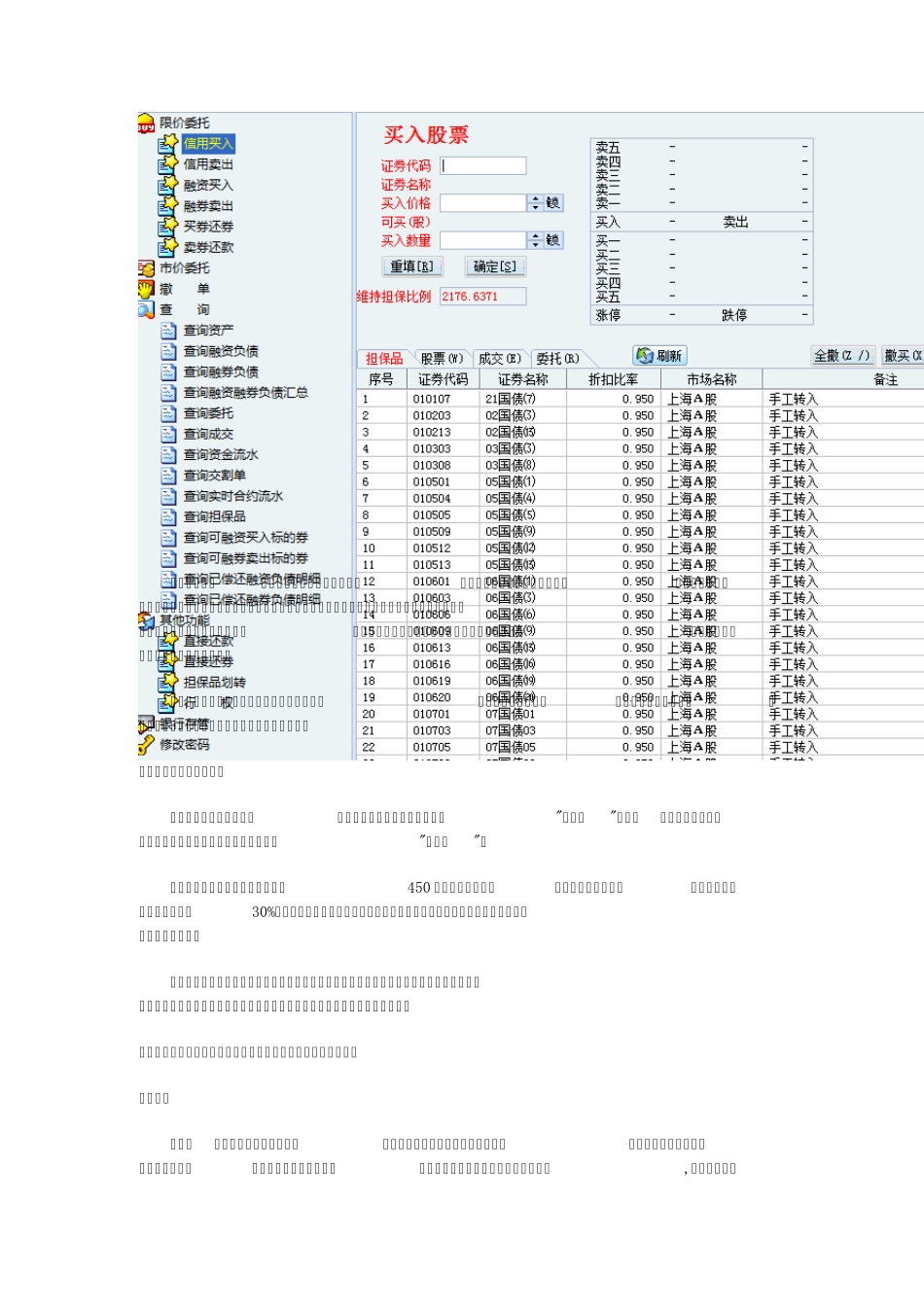This screenshot has height=1307, width=924.
Task: Select 查询可融券卖出标的券 in the tree
Action: pyautogui.click(x=246, y=558)
